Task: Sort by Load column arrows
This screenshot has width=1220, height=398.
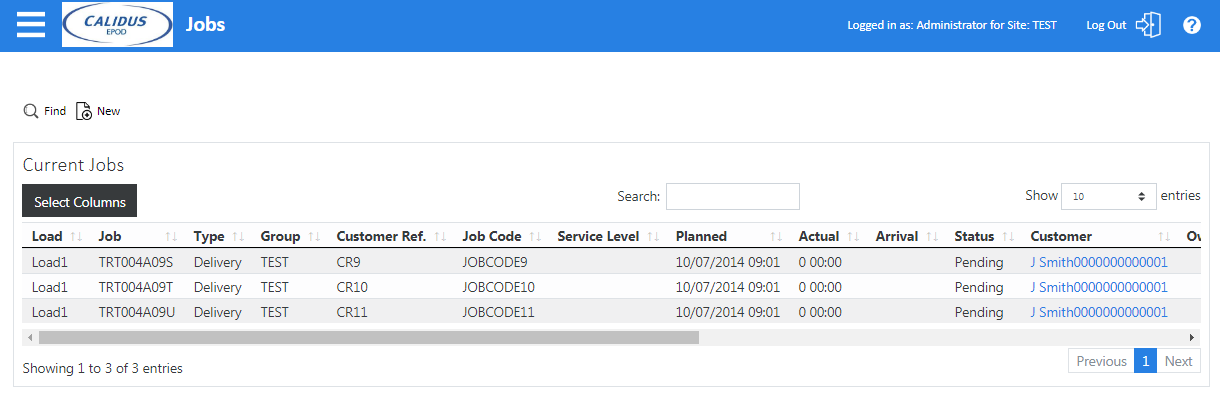Action: pos(76,237)
